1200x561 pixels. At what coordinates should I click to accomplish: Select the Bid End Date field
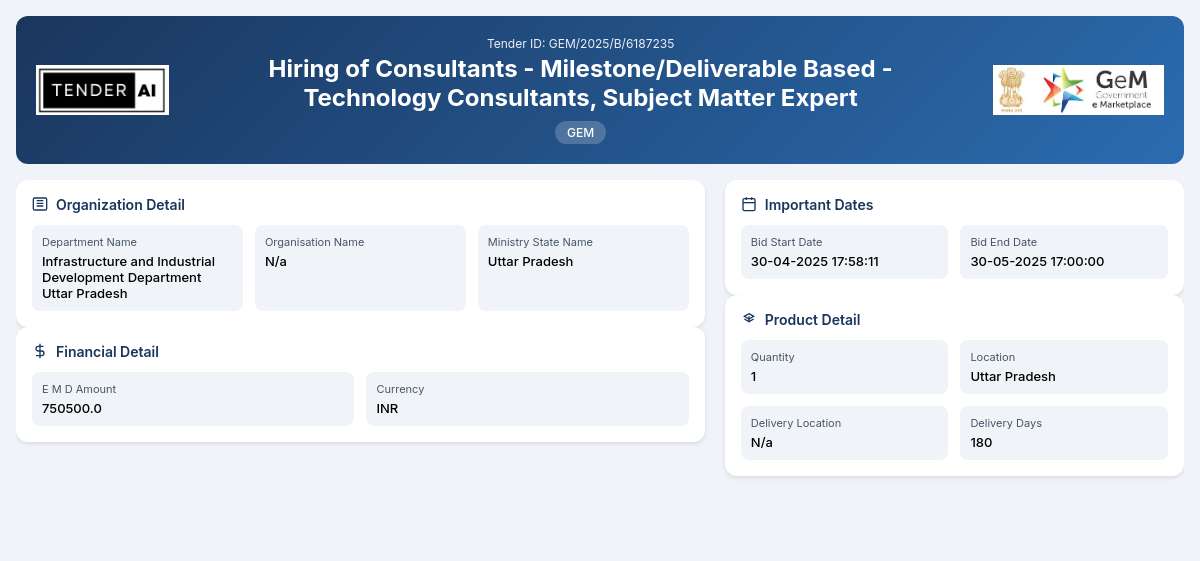[x=1064, y=252]
